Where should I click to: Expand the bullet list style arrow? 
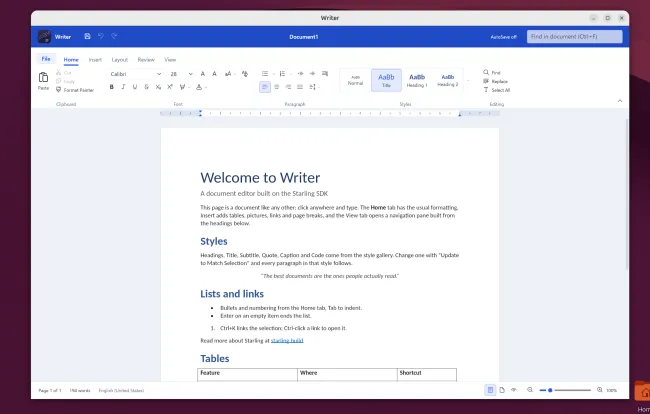pos(274,74)
